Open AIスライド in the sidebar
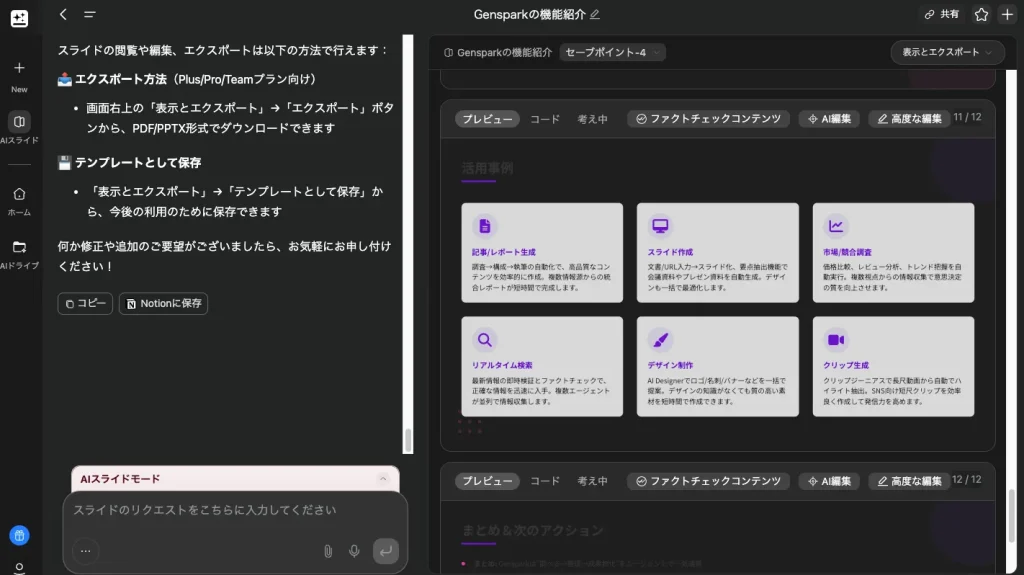Image resolution: width=1024 pixels, height=575 pixels. pos(19,128)
